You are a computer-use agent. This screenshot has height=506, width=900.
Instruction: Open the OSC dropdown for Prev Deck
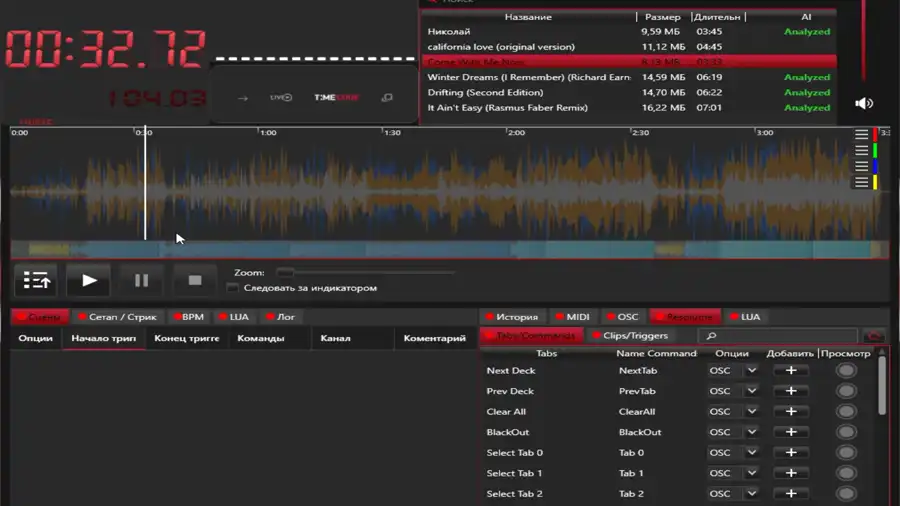point(752,391)
